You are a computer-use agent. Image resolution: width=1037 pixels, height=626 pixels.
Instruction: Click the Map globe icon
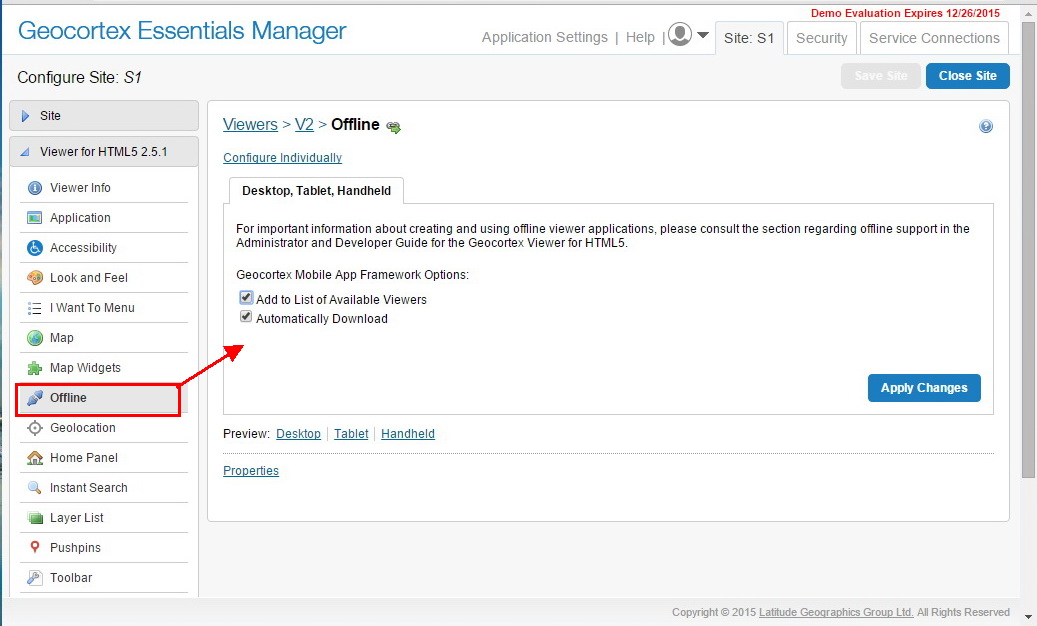pos(34,338)
